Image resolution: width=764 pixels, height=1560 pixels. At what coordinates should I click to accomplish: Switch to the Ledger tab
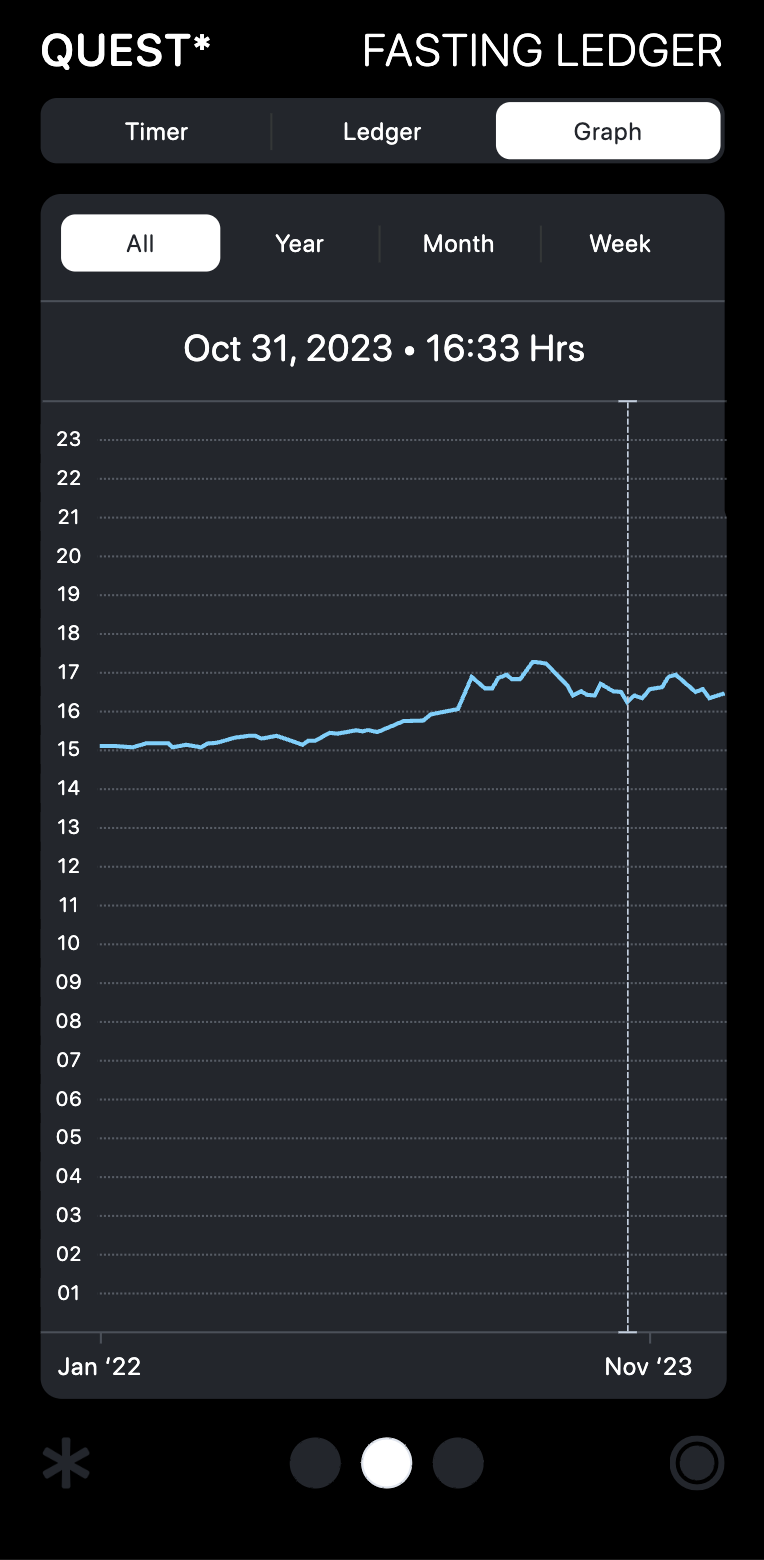(x=382, y=132)
